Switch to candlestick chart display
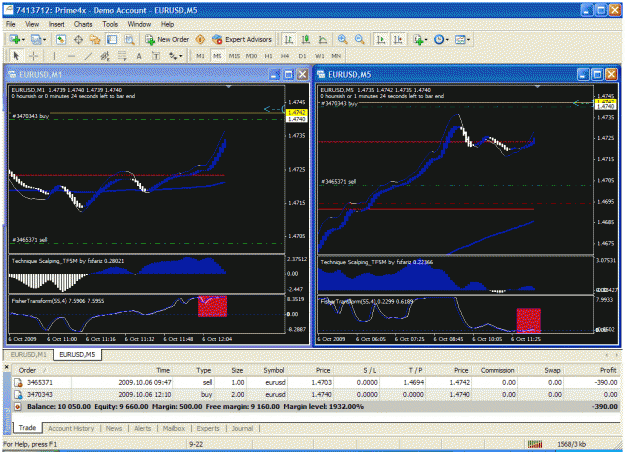Viewport: 625px width, 452px height. coord(306,39)
